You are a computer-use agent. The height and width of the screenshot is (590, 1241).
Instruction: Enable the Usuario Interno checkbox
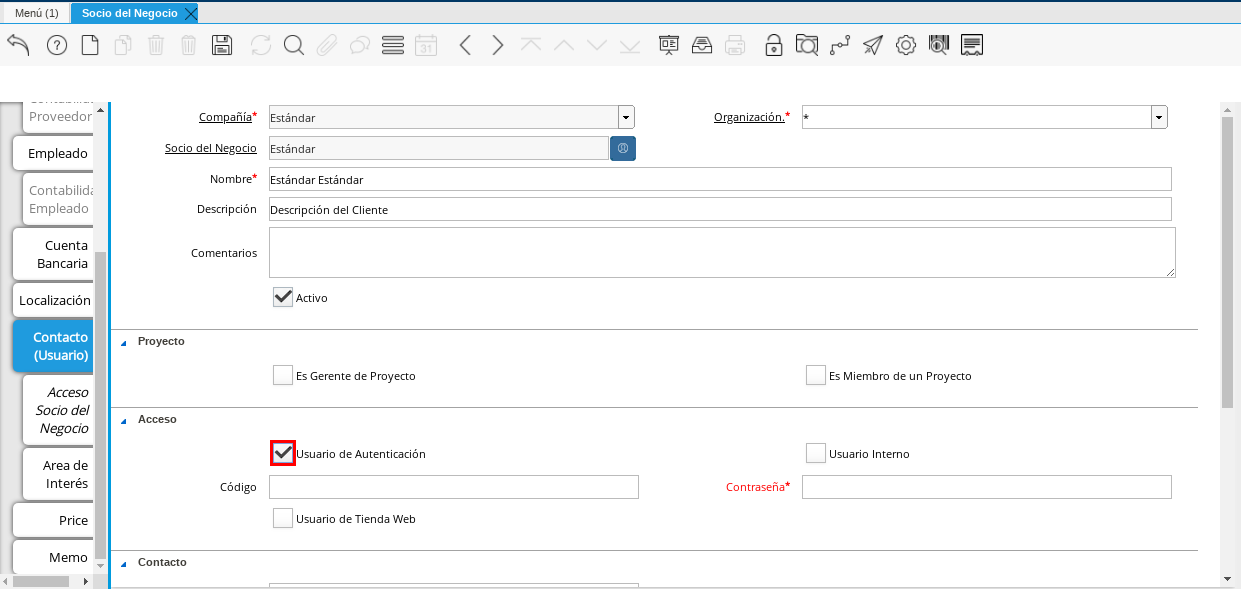(x=816, y=454)
